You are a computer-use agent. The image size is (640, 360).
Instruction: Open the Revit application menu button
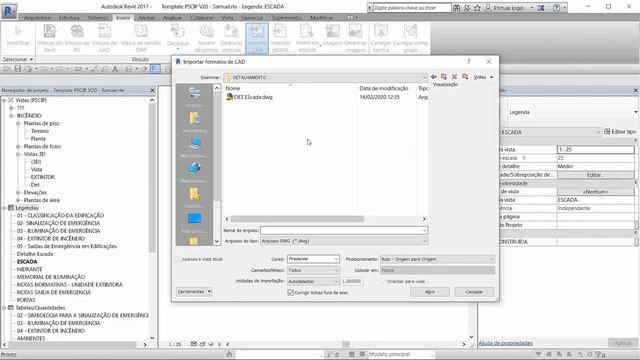coord(9,10)
